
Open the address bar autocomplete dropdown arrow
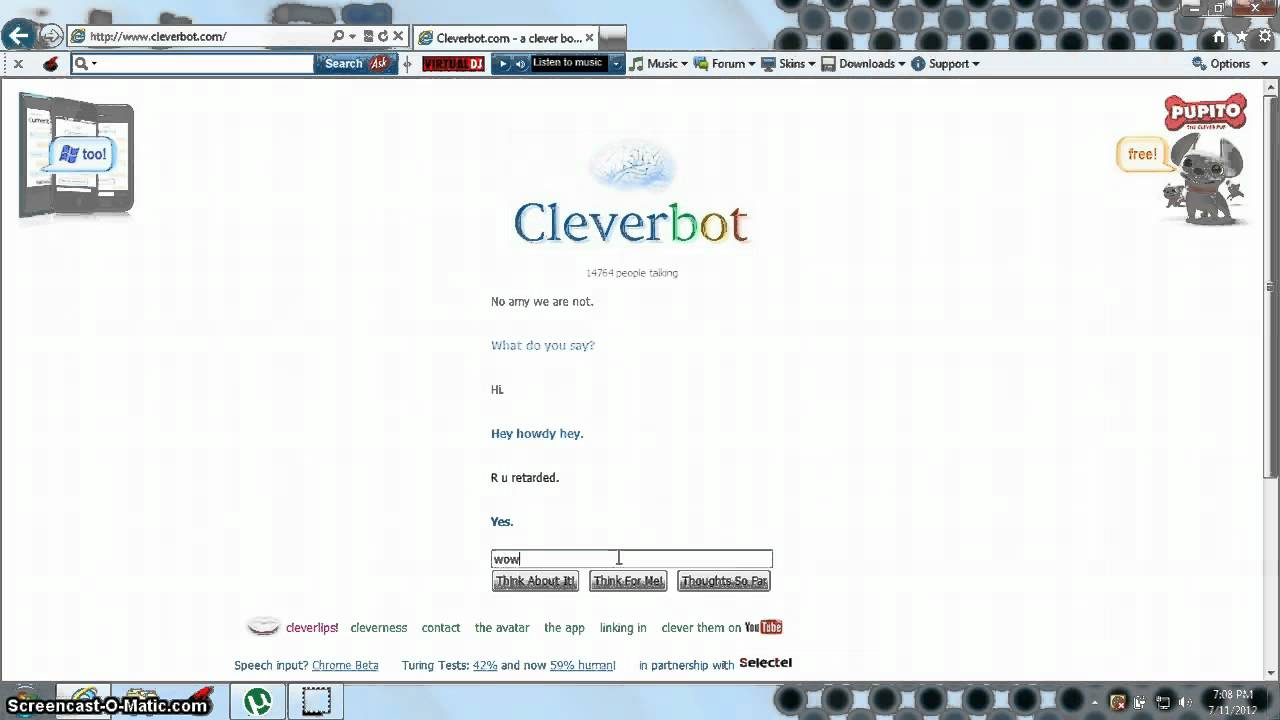coord(352,37)
